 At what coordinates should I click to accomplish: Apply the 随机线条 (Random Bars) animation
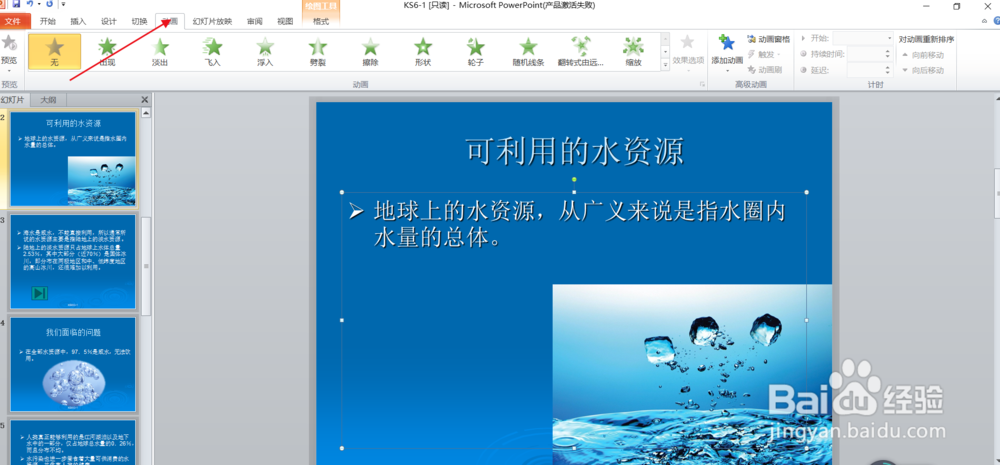(x=528, y=52)
